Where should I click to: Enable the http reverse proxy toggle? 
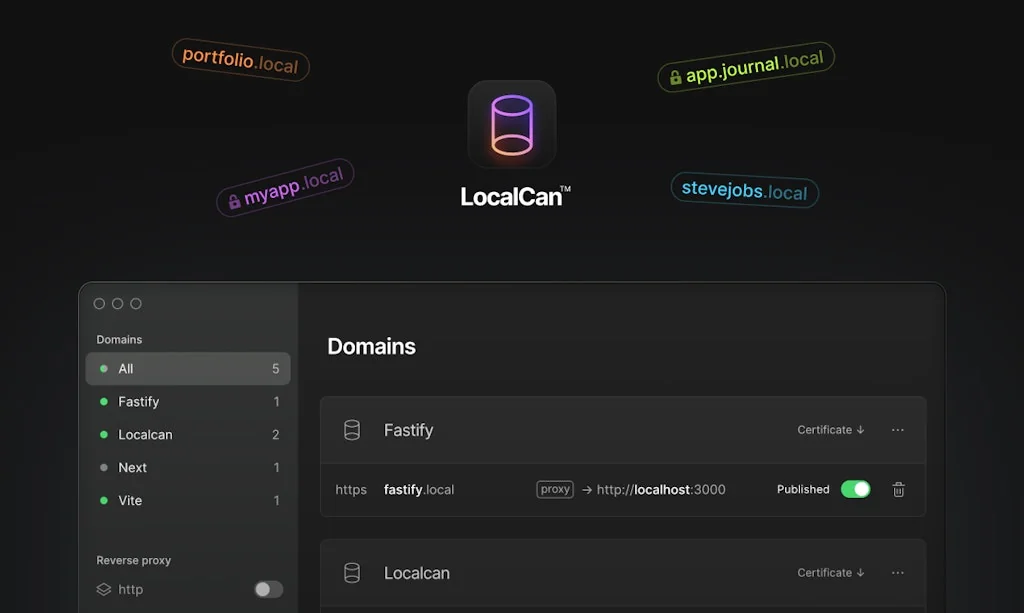click(x=267, y=590)
